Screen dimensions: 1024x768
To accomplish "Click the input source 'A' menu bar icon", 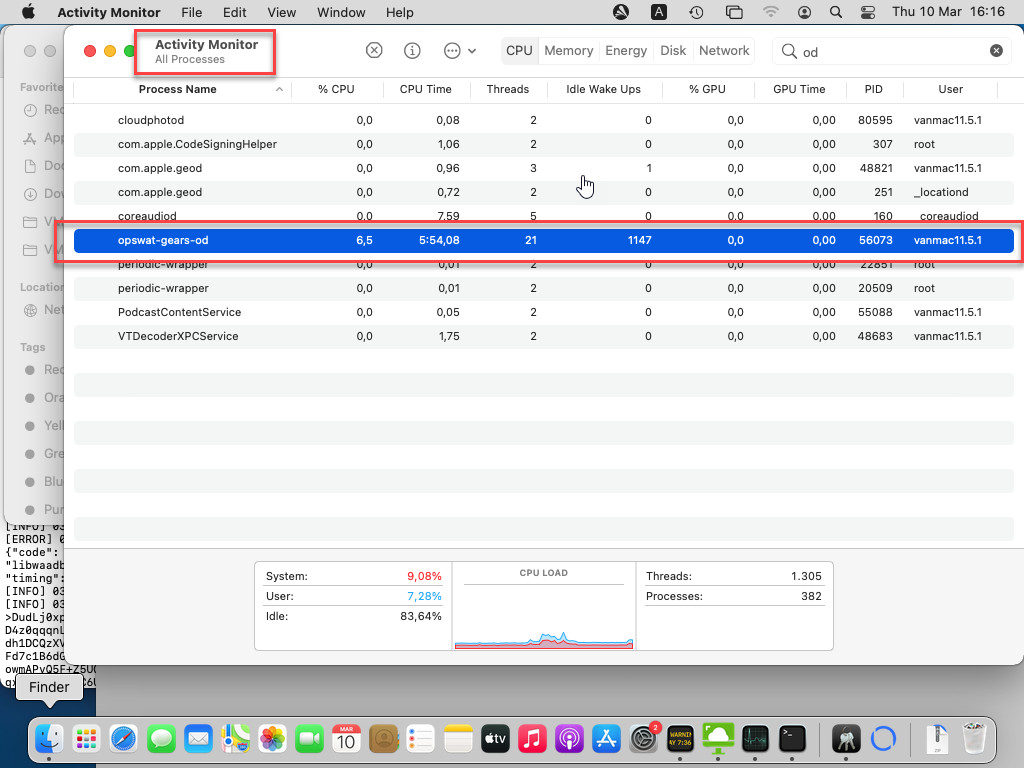I will pyautogui.click(x=659, y=12).
